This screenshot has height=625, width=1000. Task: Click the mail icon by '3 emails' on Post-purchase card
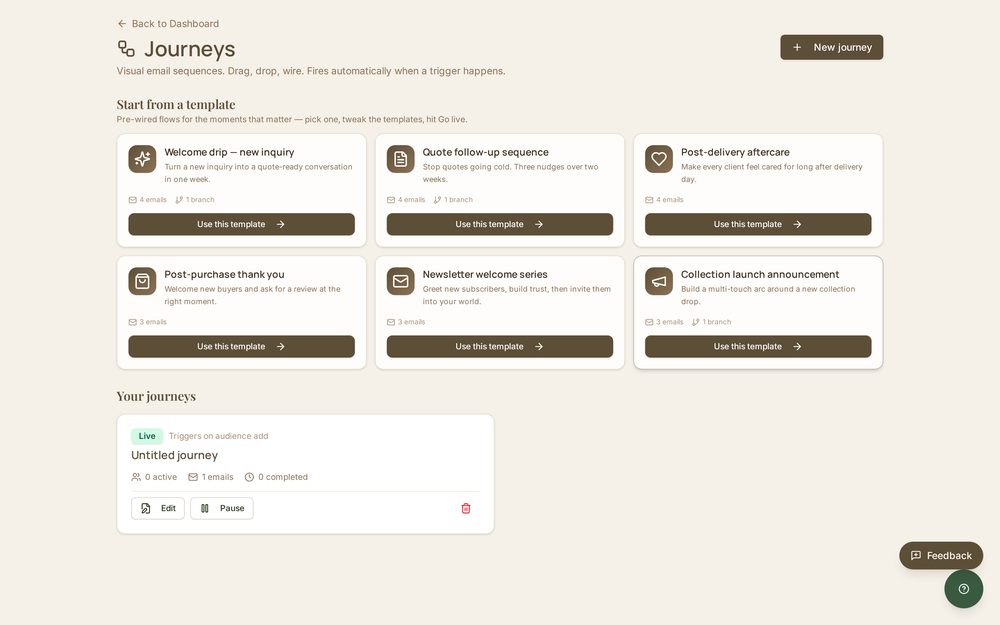pyautogui.click(x=133, y=322)
